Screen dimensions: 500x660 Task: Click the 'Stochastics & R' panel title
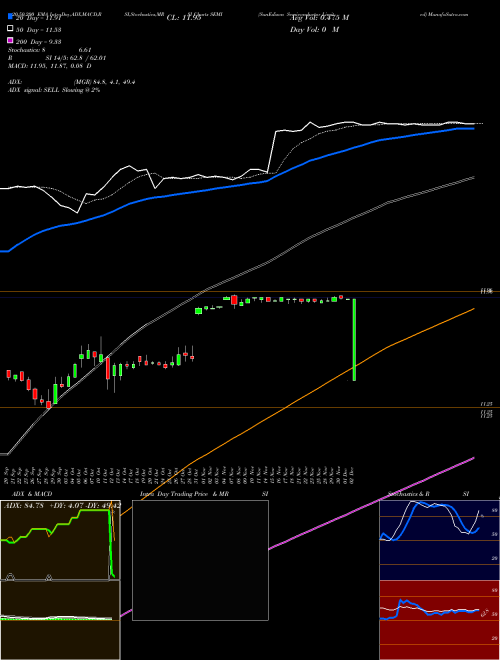(408, 494)
